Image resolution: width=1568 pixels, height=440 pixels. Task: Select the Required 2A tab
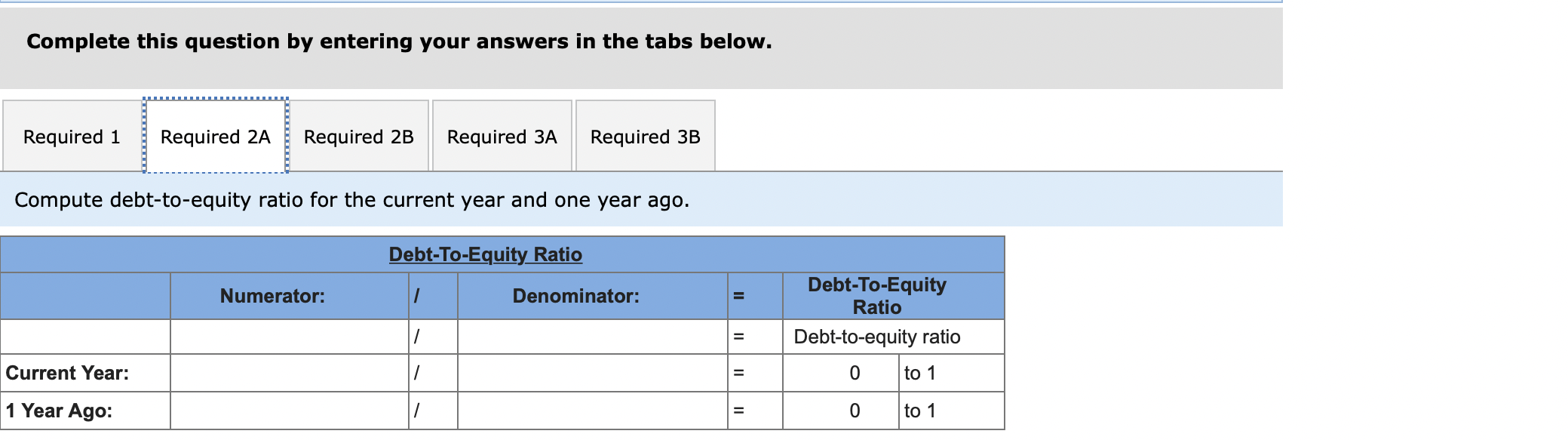coord(214,137)
